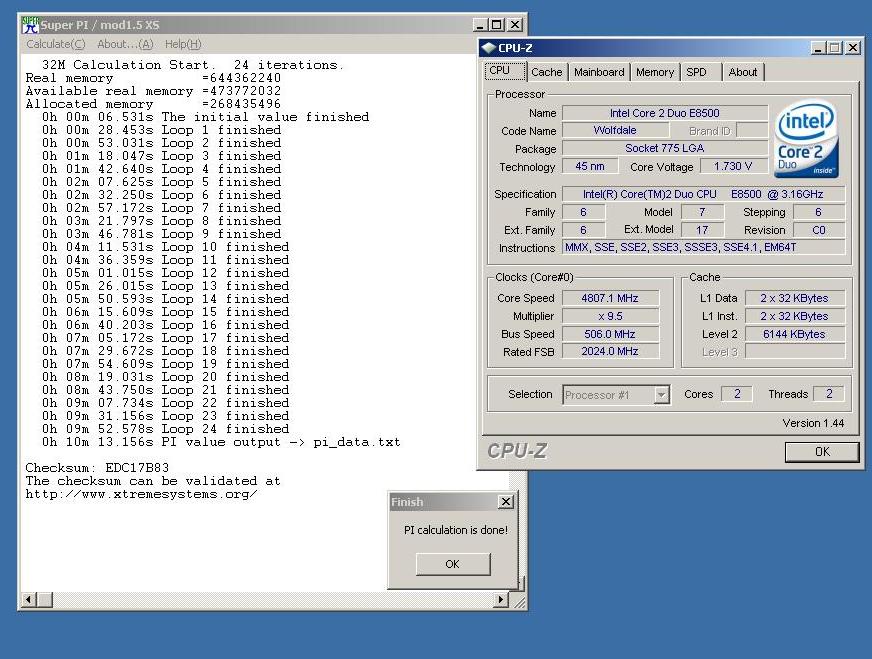Click the Specification field showing E8500 @ 3.16GHz
Screen dimensions: 872x659
pos(703,194)
